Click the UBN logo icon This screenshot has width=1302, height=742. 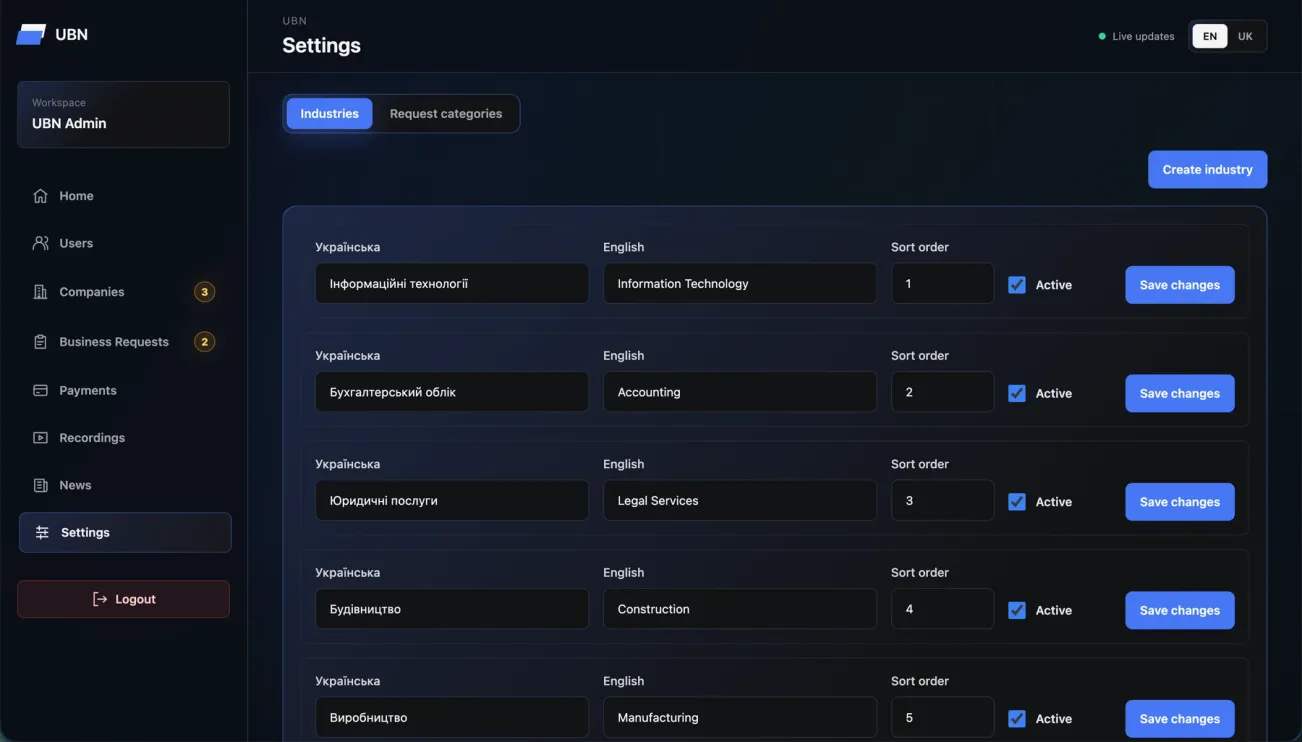click(x=31, y=34)
